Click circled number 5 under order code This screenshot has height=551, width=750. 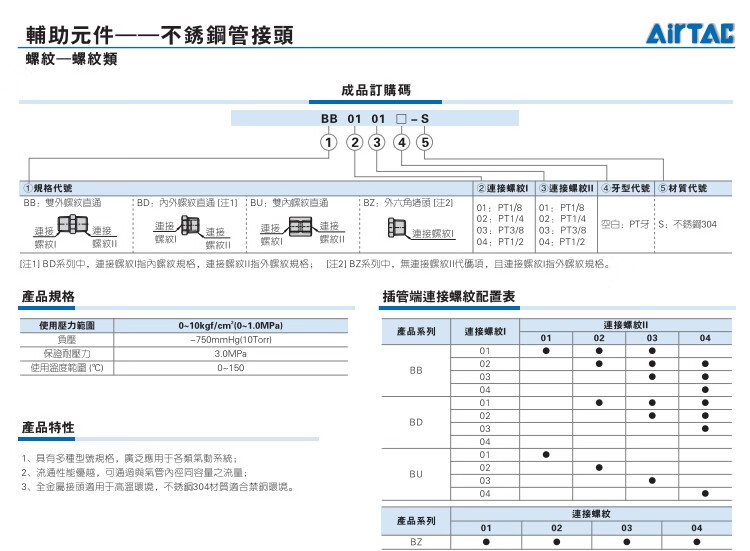click(424, 142)
